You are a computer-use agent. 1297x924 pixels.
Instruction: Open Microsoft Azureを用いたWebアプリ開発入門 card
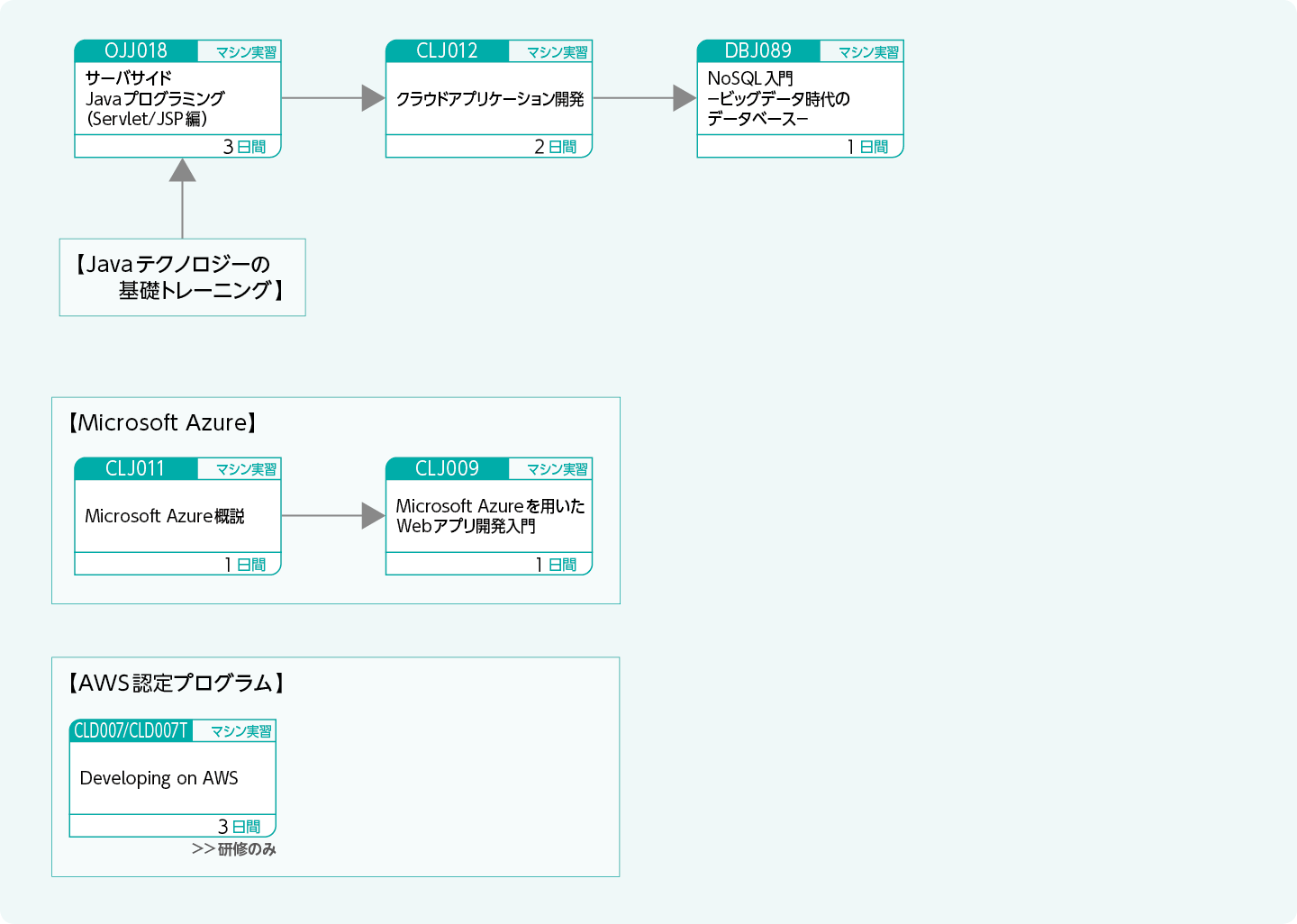(x=489, y=516)
